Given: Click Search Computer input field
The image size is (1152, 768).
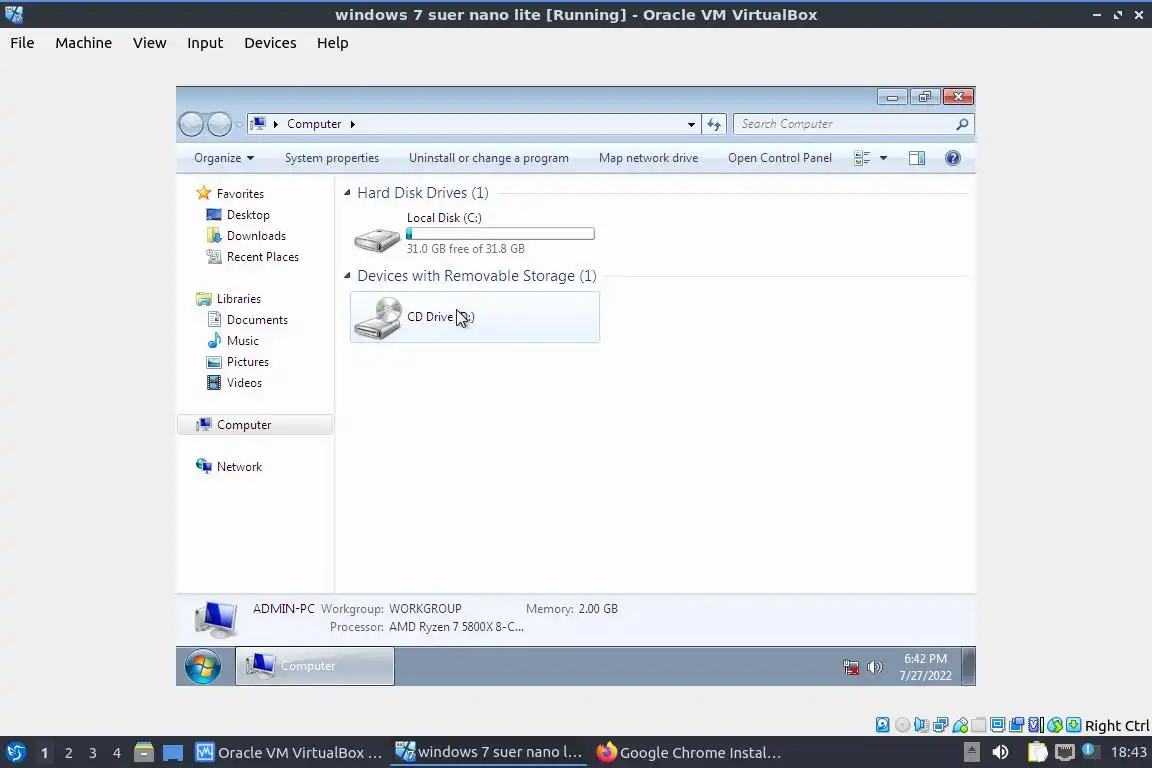Looking at the screenshot, I should (845, 124).
